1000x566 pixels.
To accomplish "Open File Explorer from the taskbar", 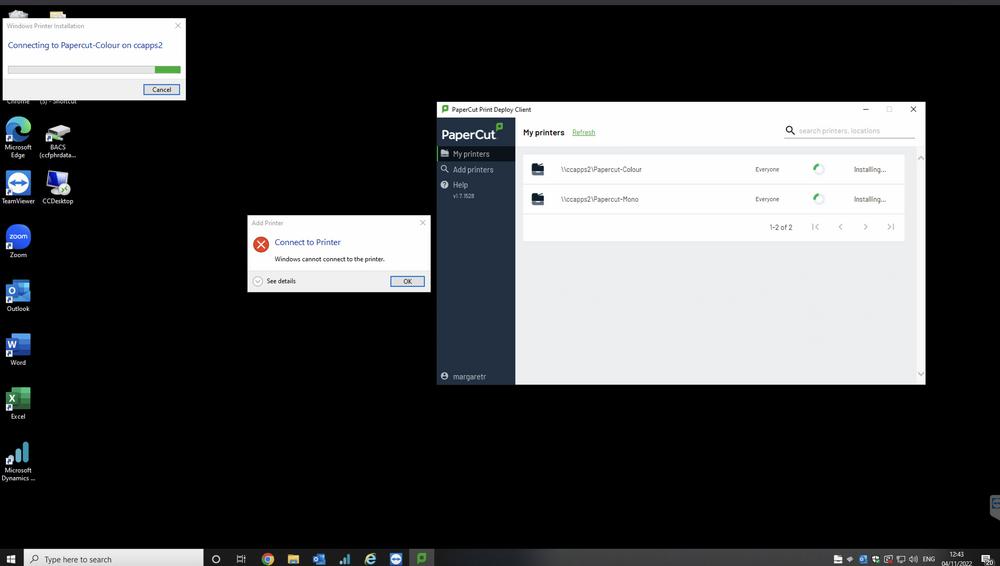I will [x=293, y=559].
